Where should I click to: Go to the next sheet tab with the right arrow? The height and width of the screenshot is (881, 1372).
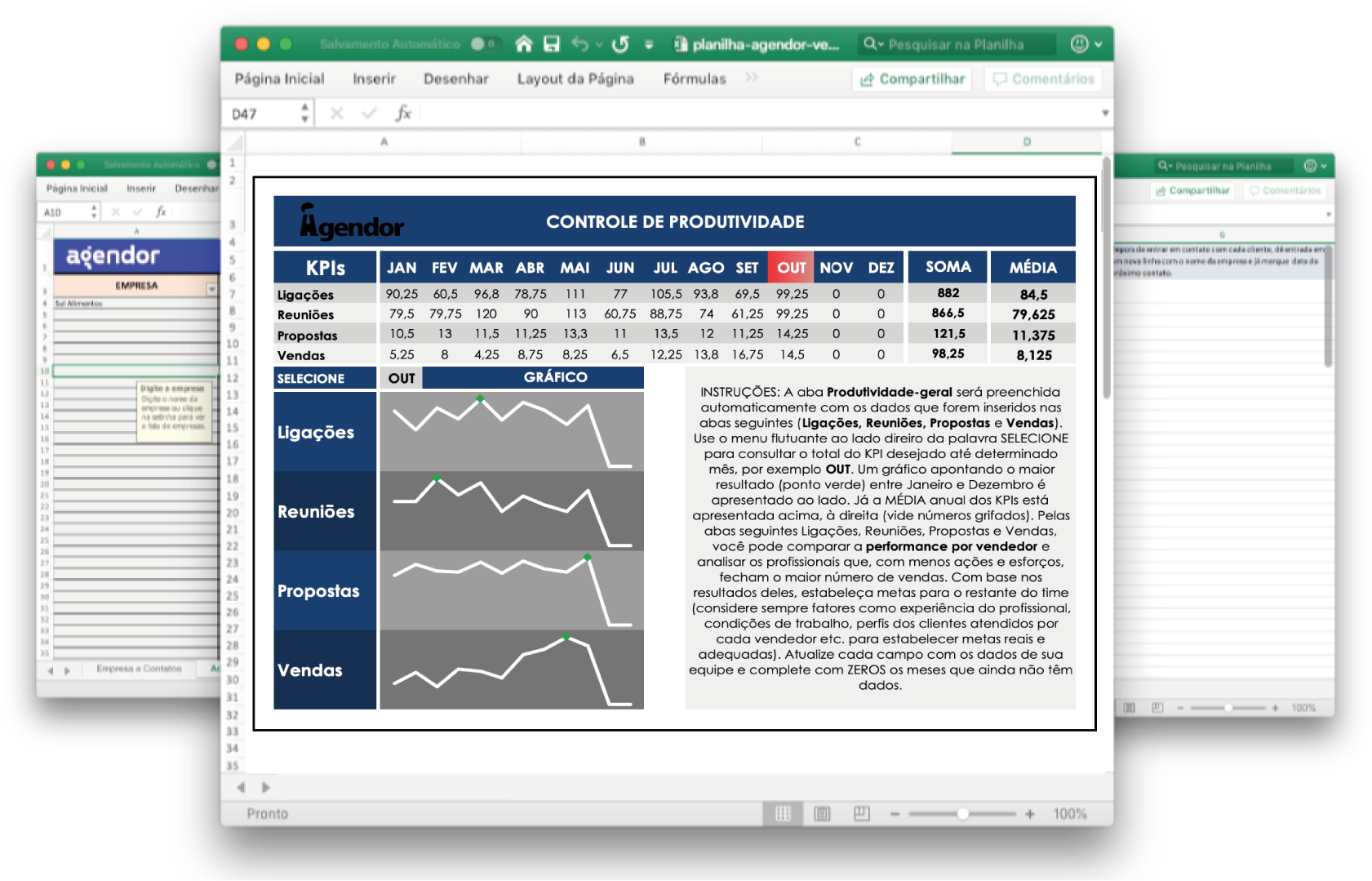(x=265, y=788)
